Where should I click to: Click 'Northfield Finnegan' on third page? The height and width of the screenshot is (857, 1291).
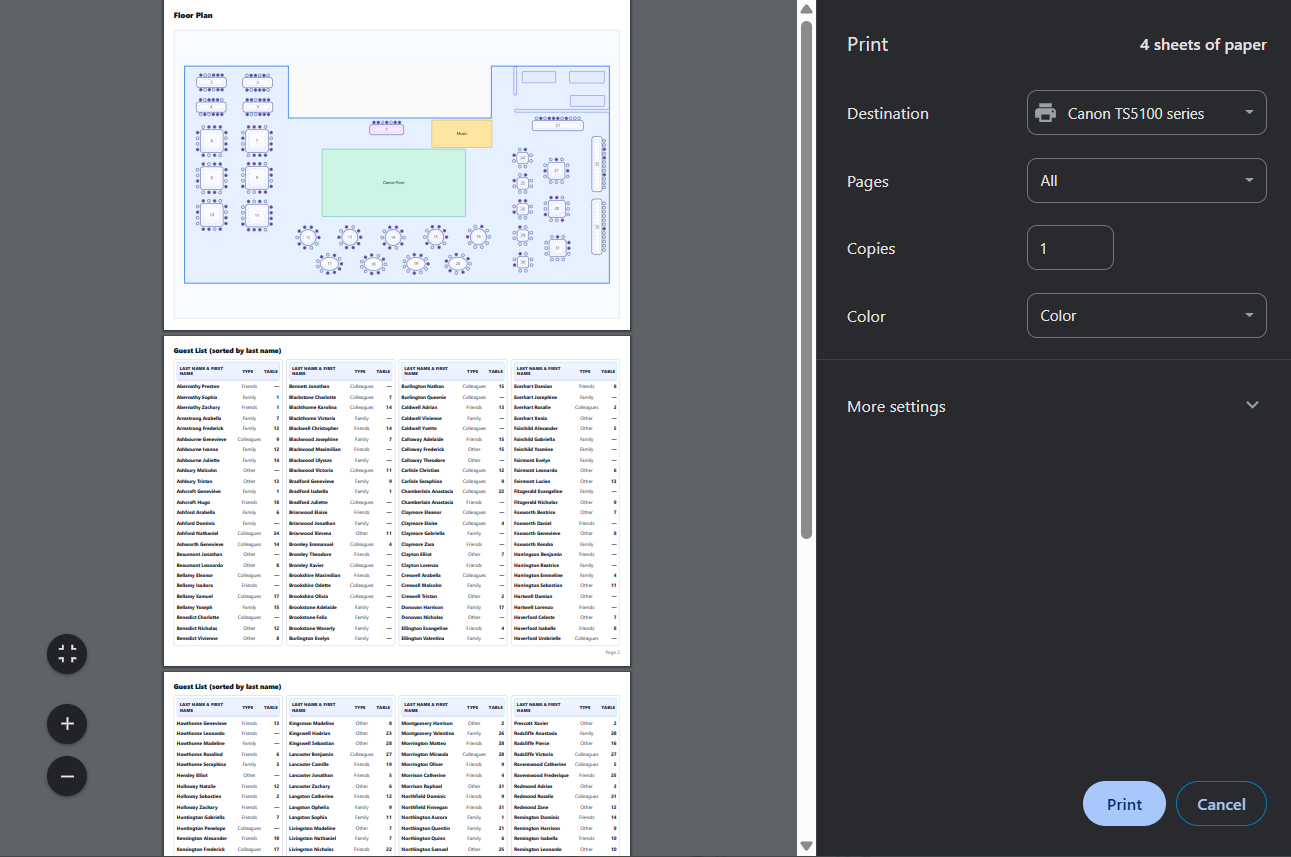tap(425, 807)
